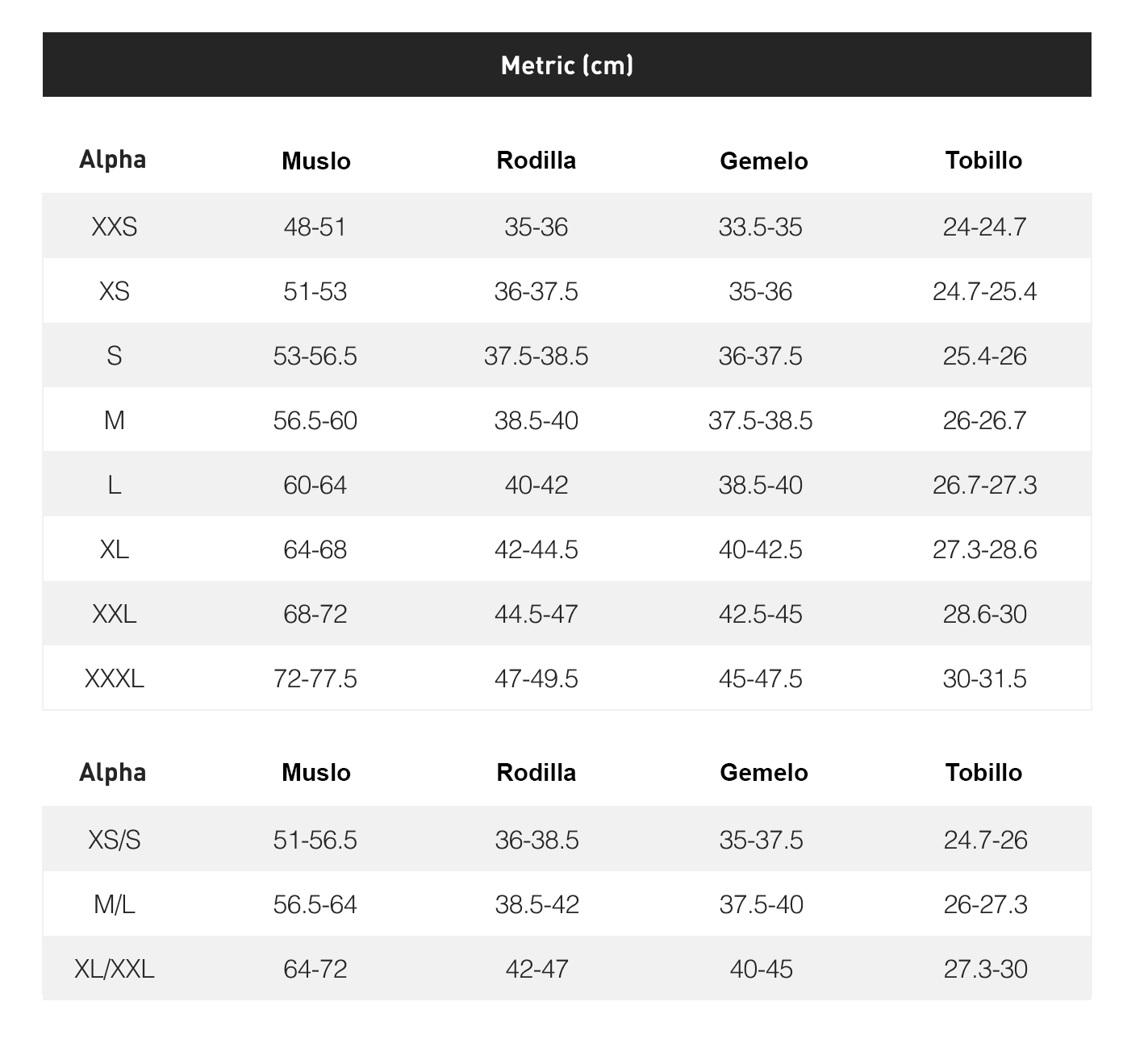
Task: Click the Rodilla header in first table
Action: pos(536,160)
